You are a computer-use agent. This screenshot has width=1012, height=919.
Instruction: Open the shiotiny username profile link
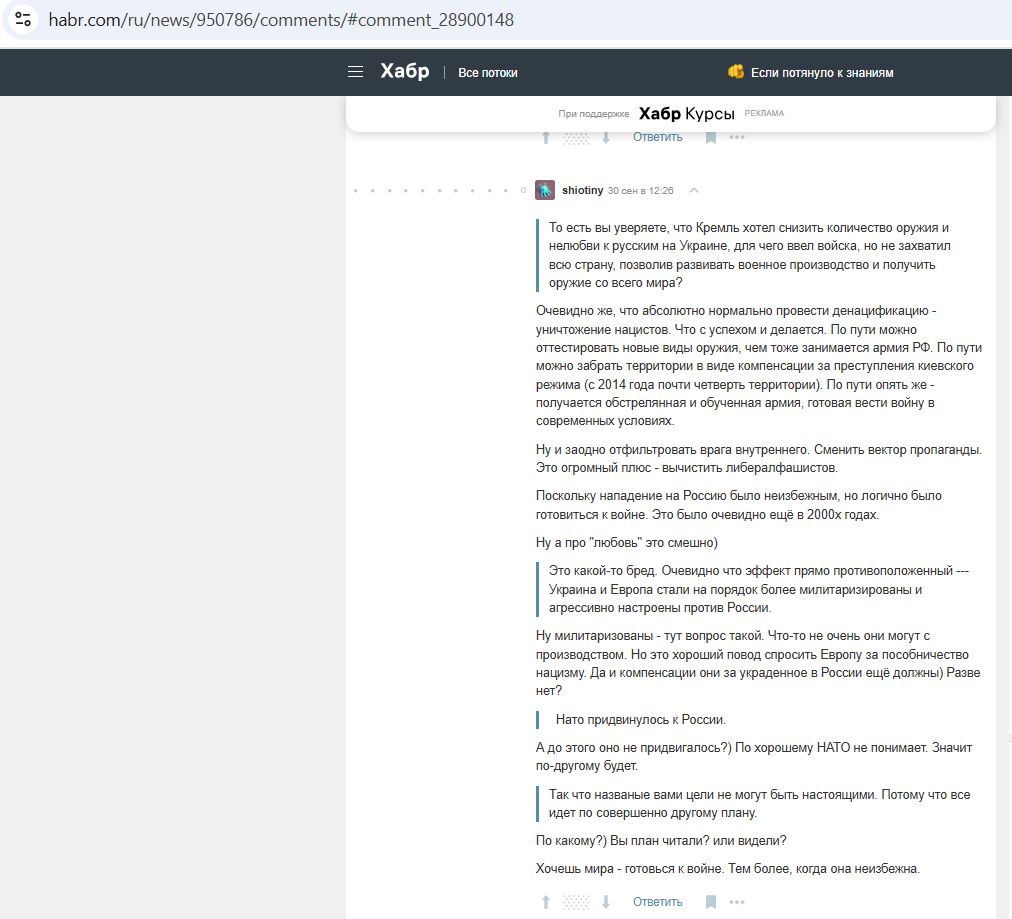[583, 190]
